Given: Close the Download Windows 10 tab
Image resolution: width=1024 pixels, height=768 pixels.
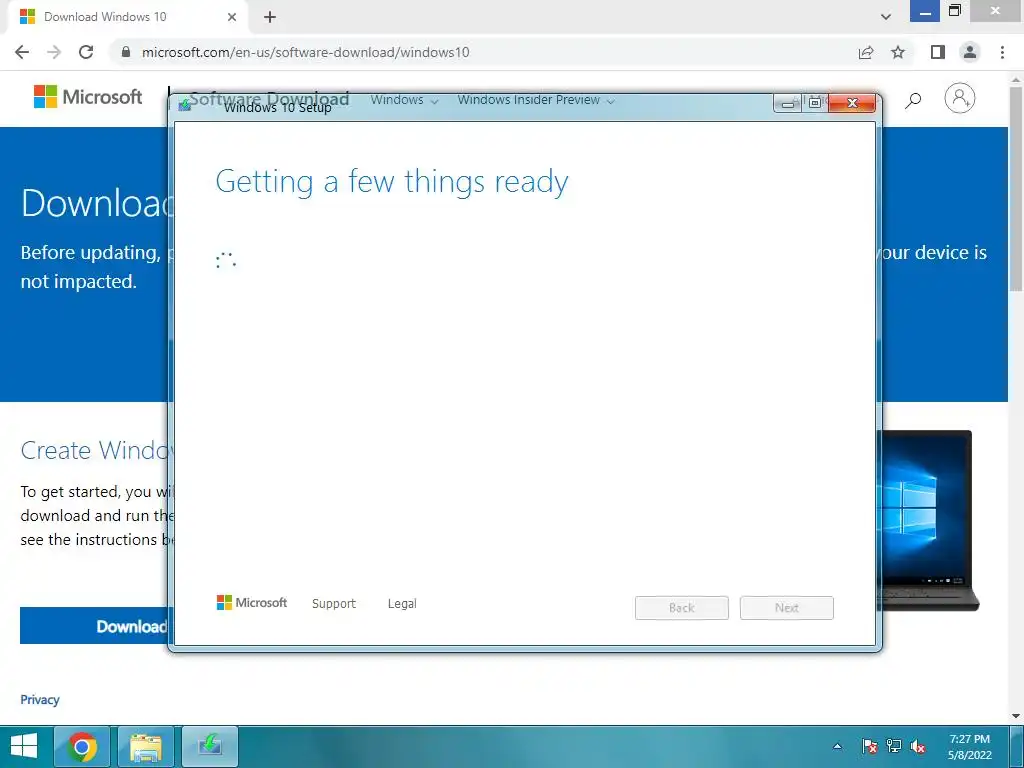Looking at the screenshot, I should (x=232, y=17).
